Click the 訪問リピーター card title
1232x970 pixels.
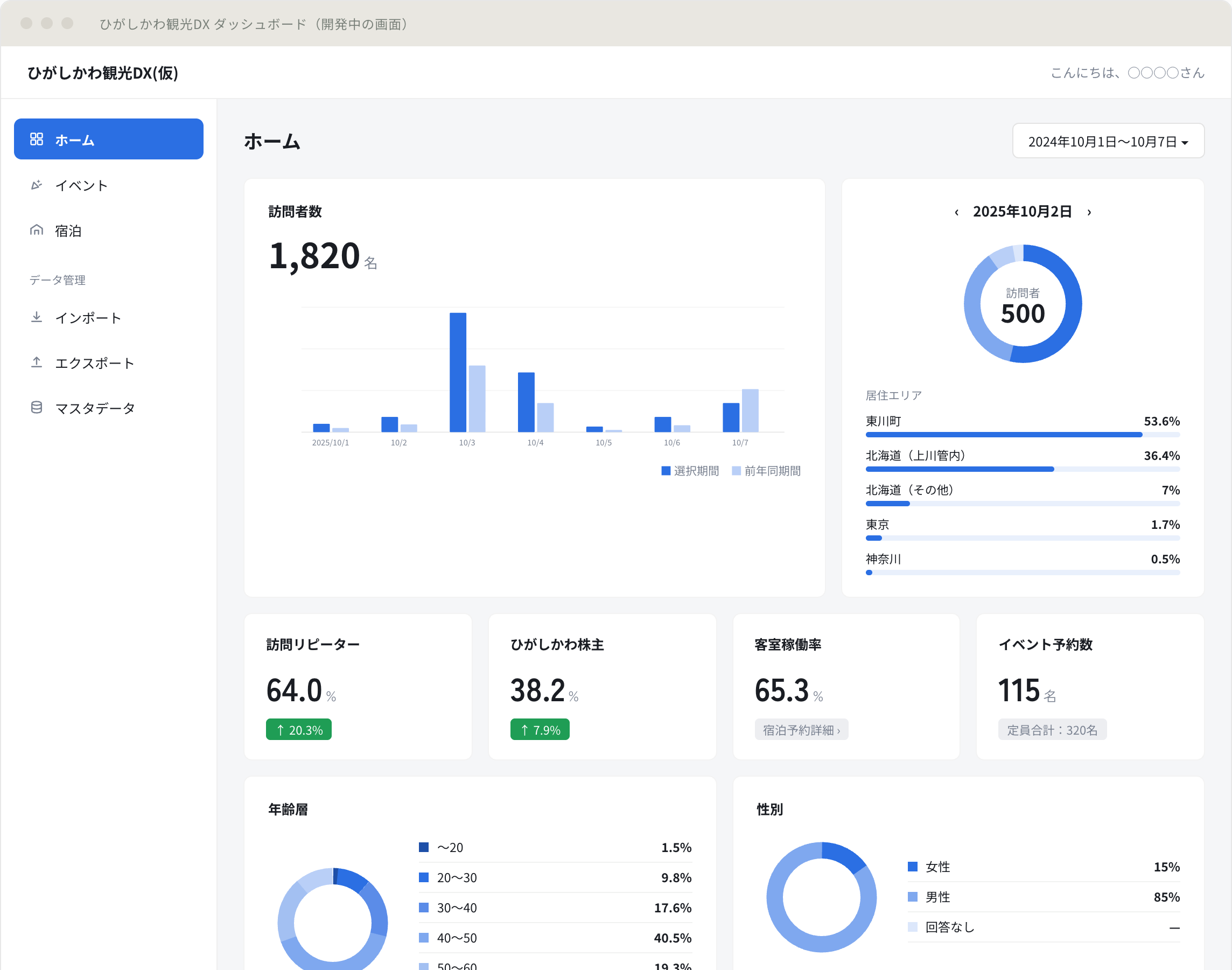point(313,645)
